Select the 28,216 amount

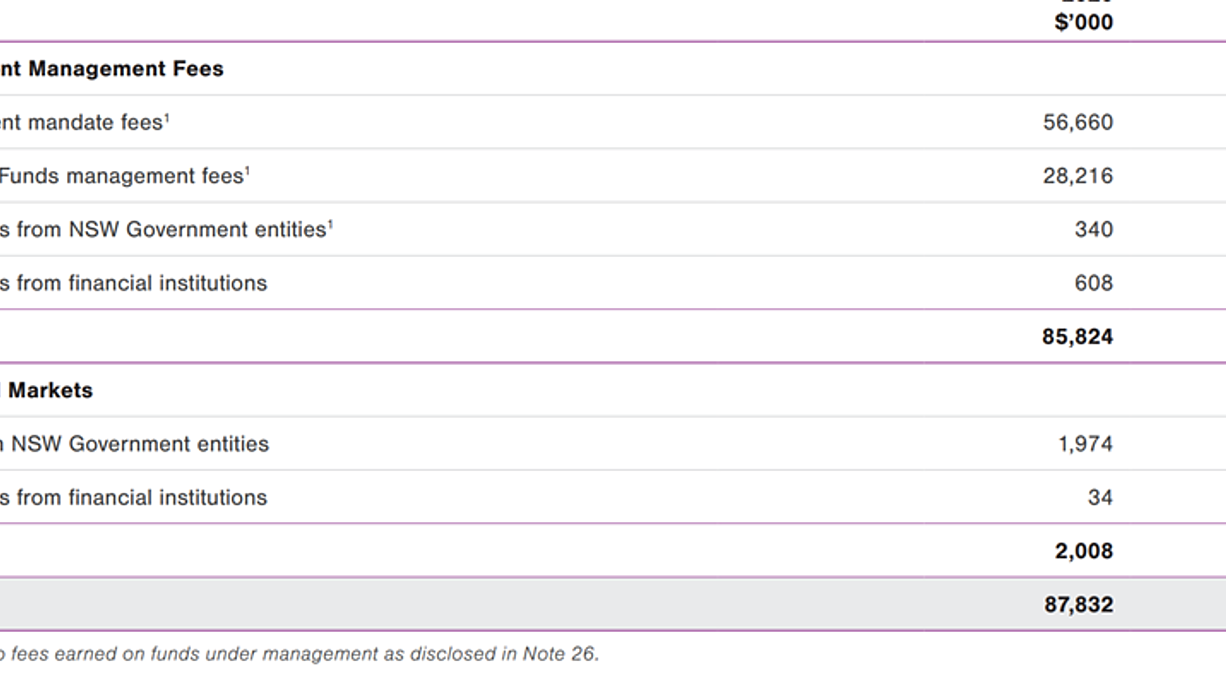[x=1077, y=176]
